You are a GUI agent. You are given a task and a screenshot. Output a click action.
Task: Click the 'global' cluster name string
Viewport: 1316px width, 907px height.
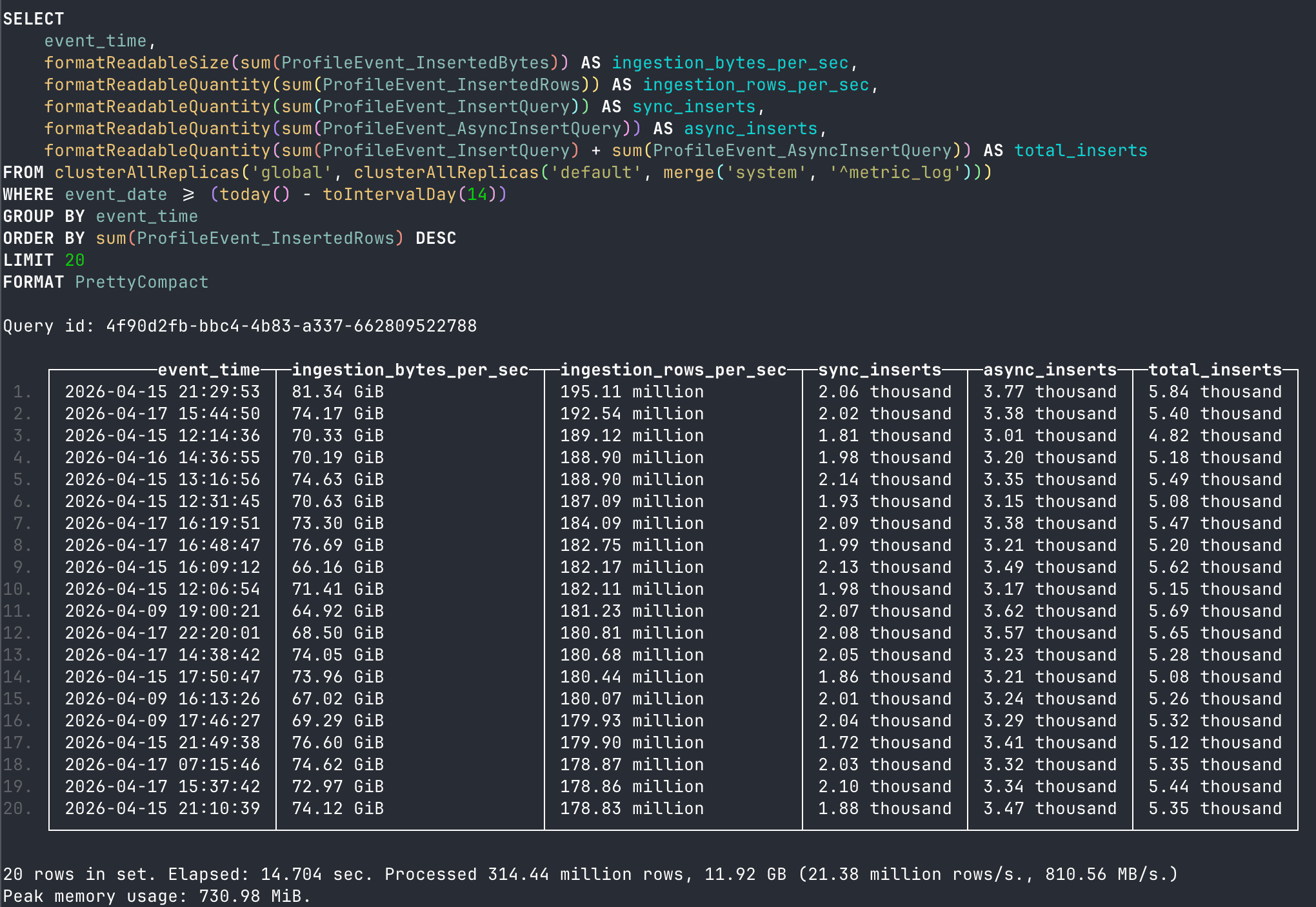click(292, 172)
